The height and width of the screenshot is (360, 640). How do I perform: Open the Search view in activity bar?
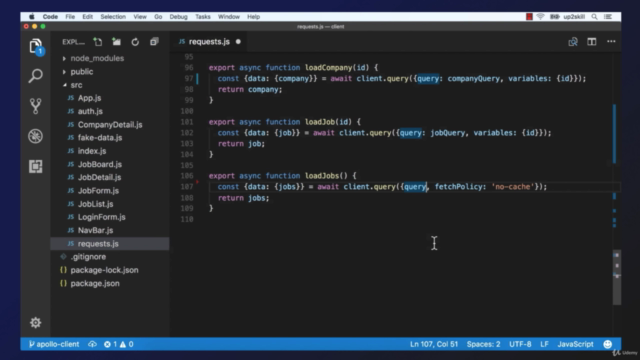pyautogui.click(x=36, y=76)
